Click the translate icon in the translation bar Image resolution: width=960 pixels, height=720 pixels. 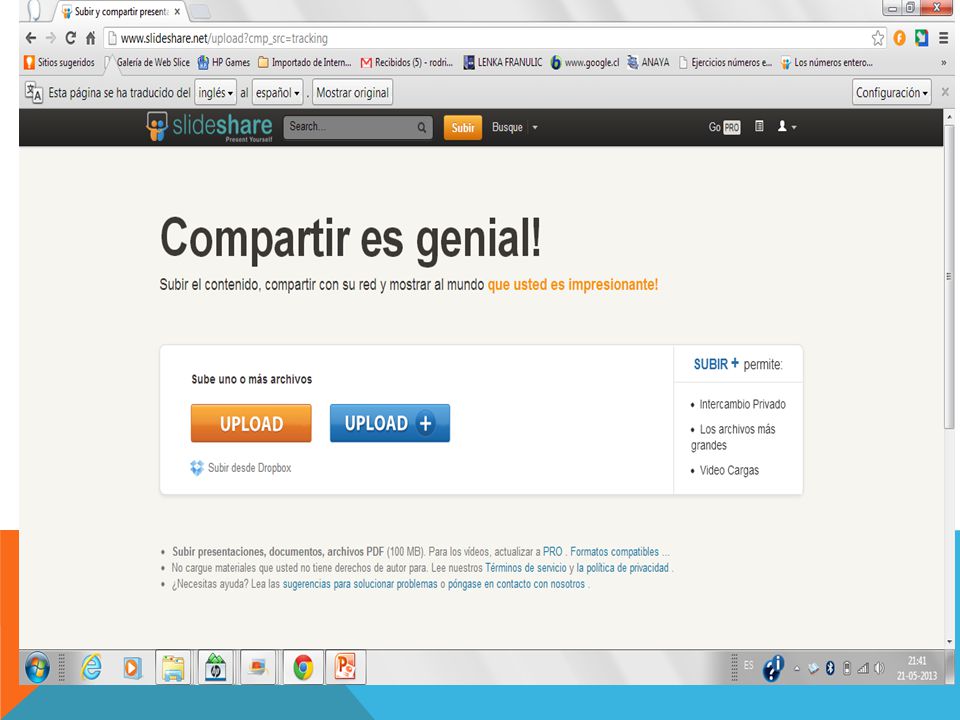(x=34, y=92)
